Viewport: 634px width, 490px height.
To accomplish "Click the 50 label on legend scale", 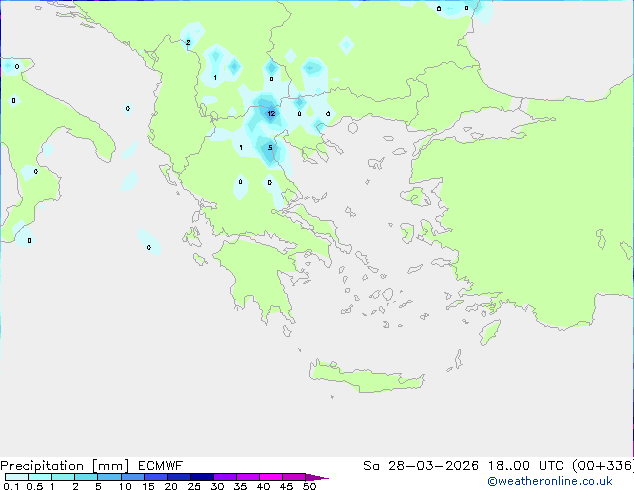I will (x=310, y=486).
